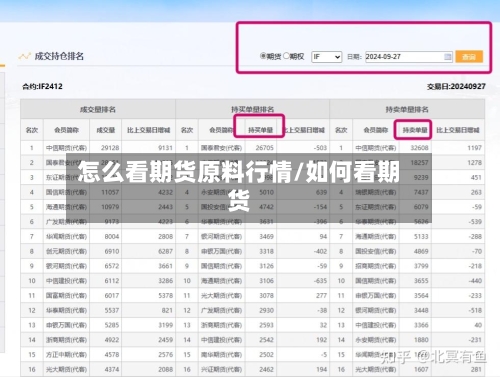This screenshot has width=500, height=377.
Task: Click the change value 9131
Action: coord(165,148)
